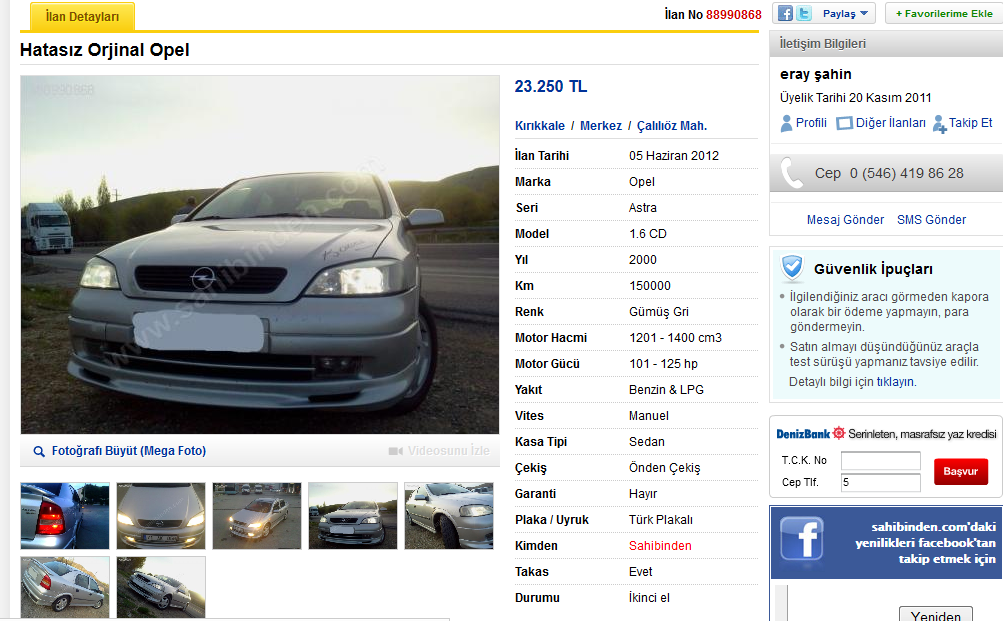Image resolution: width=1003 pixels, height=621 pixels.
Task: Select the listing number 88990868
Action: [734, 15]
